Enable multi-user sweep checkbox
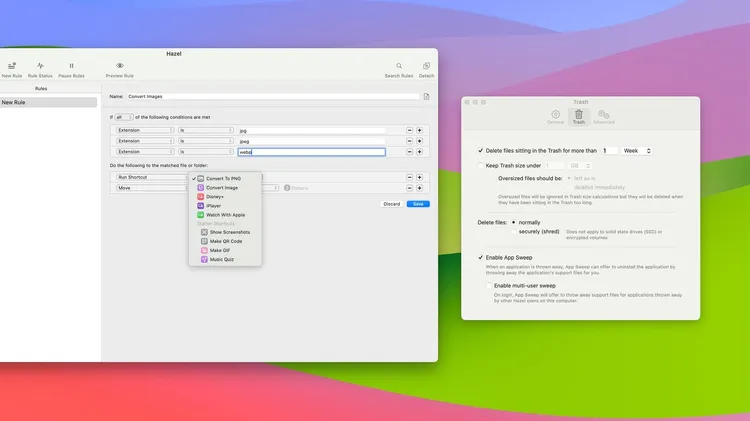The image size is (750, 421). point(489,286)
